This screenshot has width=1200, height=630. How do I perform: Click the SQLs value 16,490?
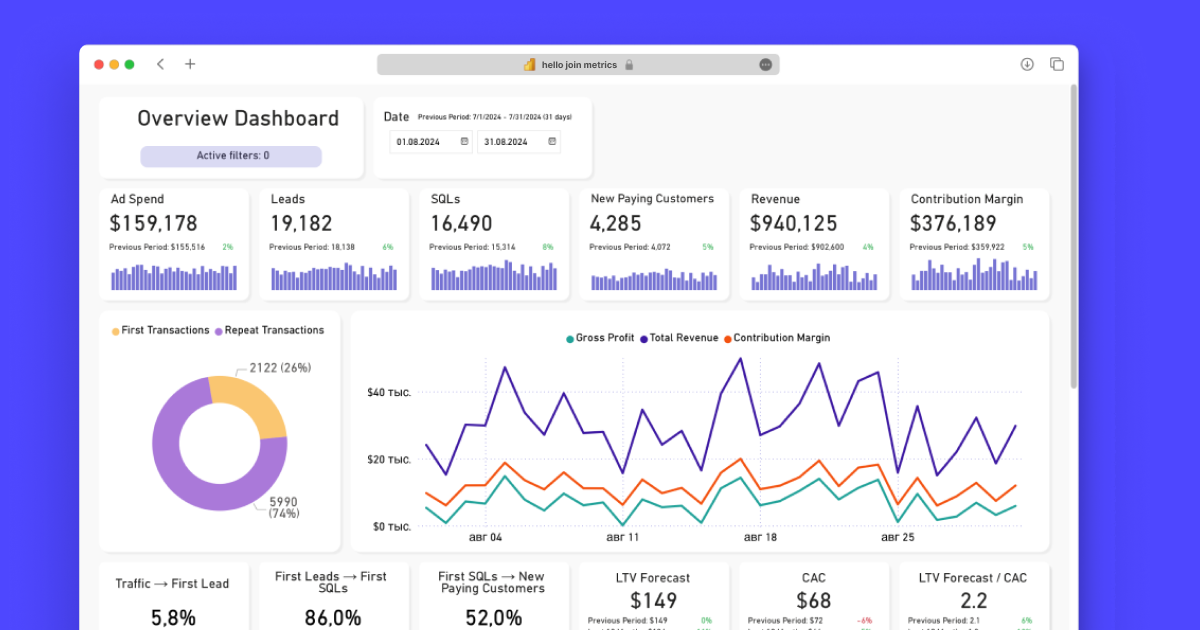pos(461,223)
